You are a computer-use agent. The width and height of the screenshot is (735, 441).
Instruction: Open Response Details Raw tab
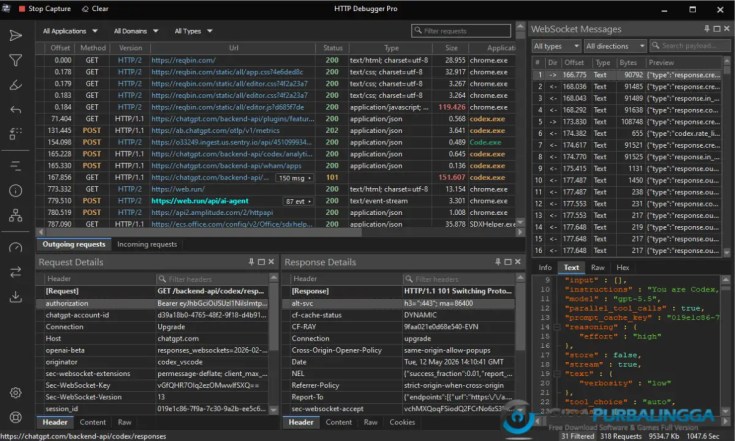[371, 422]
